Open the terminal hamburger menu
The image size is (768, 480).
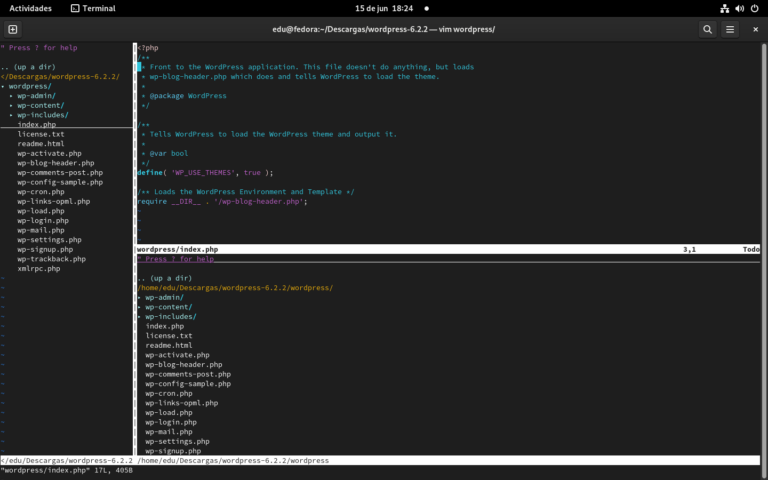pos(730,29)
